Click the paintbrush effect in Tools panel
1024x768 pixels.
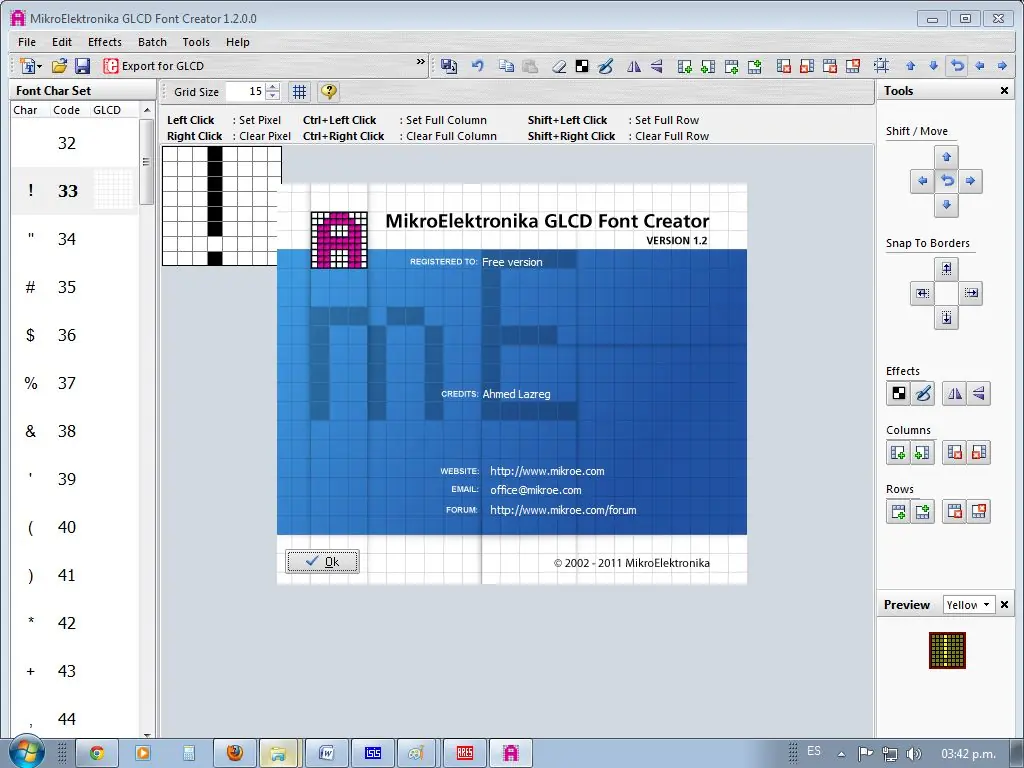pos(923,393)
